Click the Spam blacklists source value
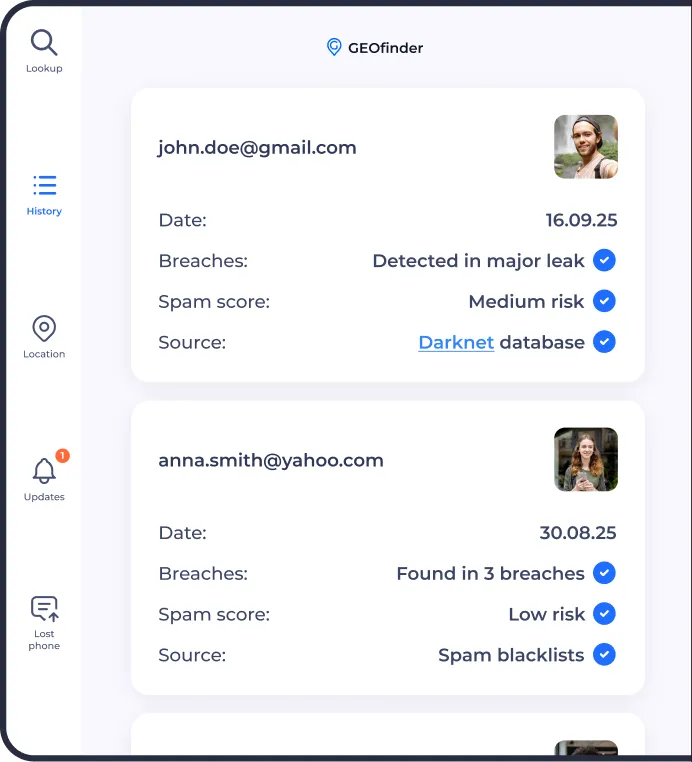 point(511,656)
